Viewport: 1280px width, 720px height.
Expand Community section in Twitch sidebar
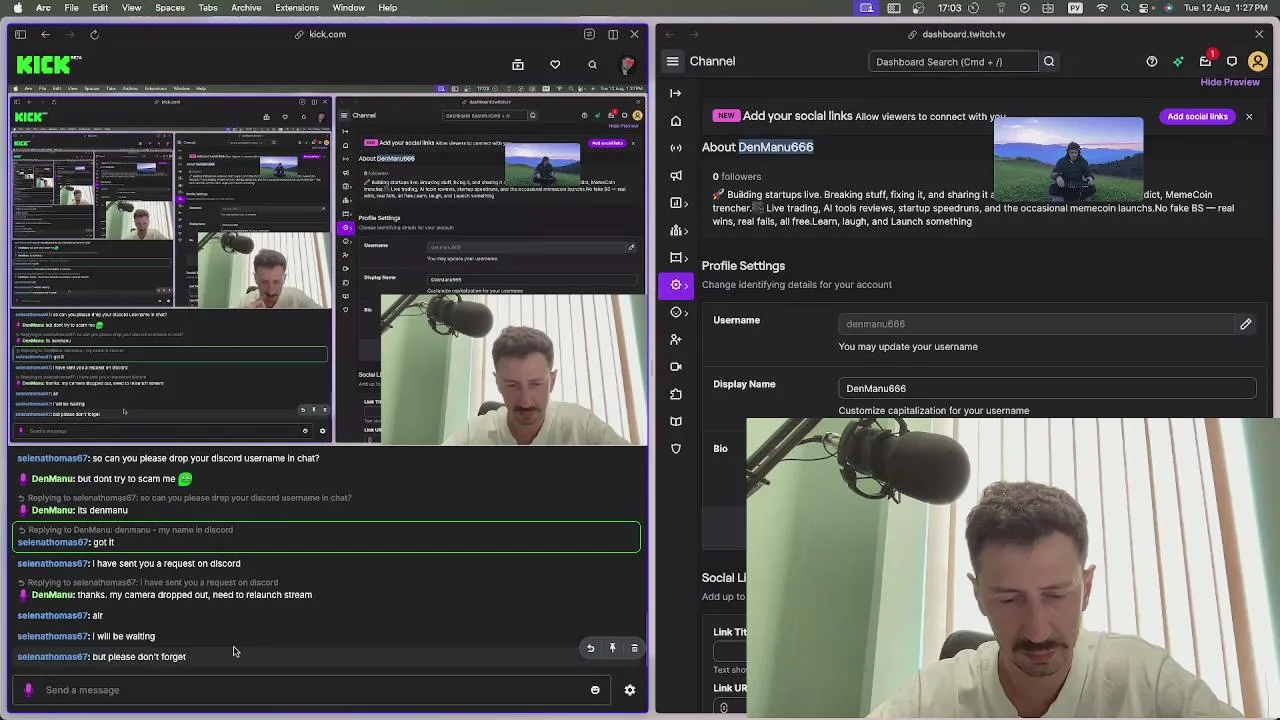pyautogui.click(x=679, y=231)
